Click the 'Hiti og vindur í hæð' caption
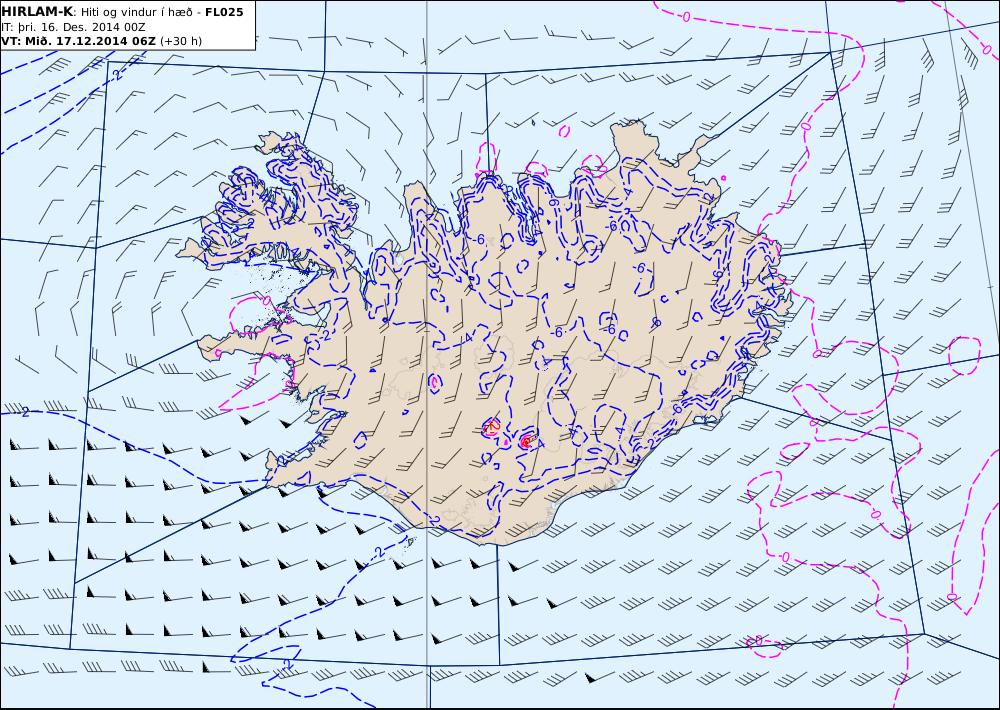 tap(136, 12)
